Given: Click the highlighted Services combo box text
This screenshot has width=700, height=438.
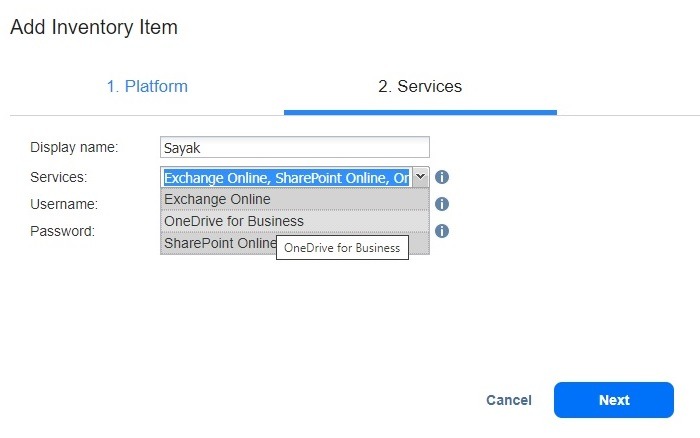Looking at the screenshot, I should 287,178.
